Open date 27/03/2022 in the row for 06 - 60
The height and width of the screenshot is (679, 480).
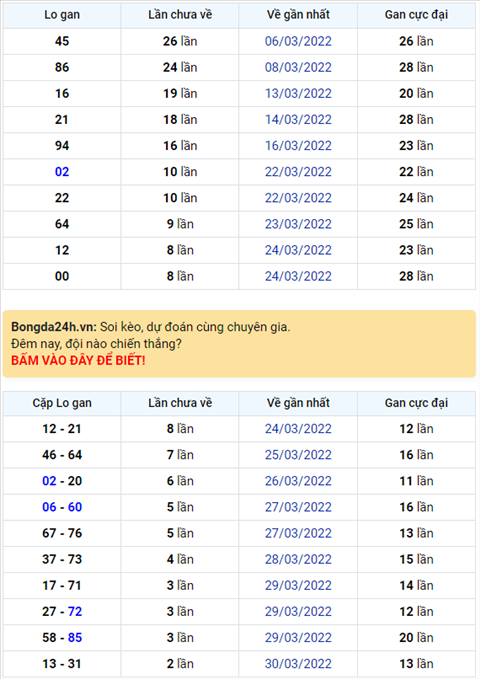[298, 507]
